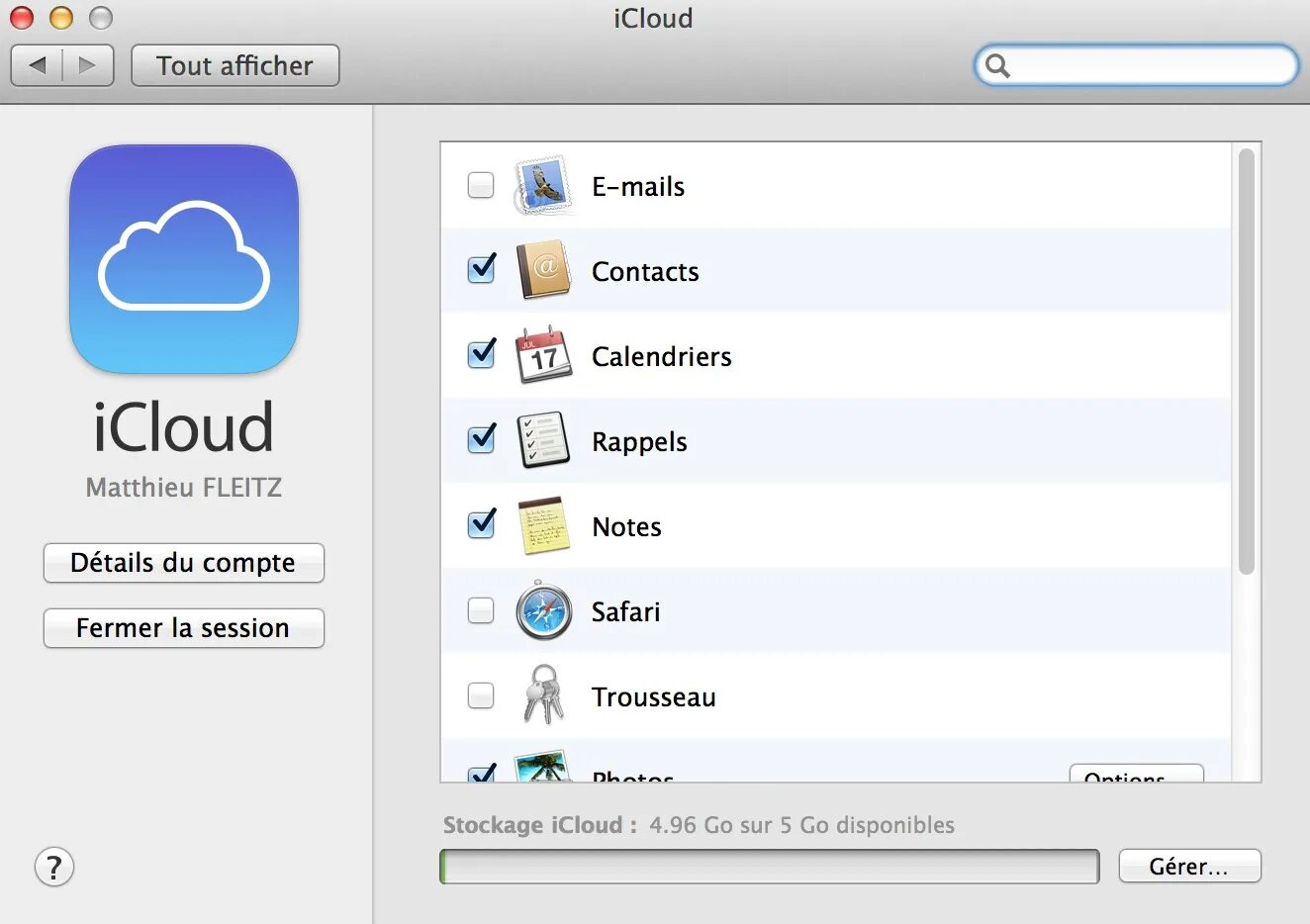Open storage management with Gérer…
1310x924 pixels.
coord(1189,867)
